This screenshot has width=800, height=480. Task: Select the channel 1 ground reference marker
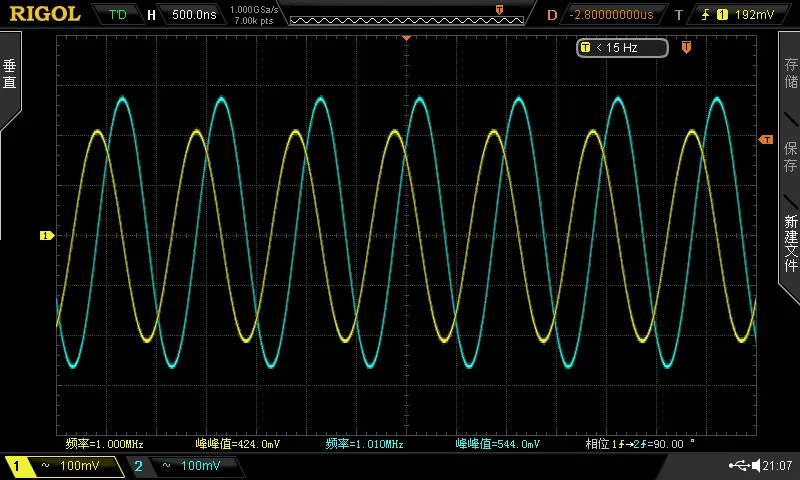tap(47, 235)
